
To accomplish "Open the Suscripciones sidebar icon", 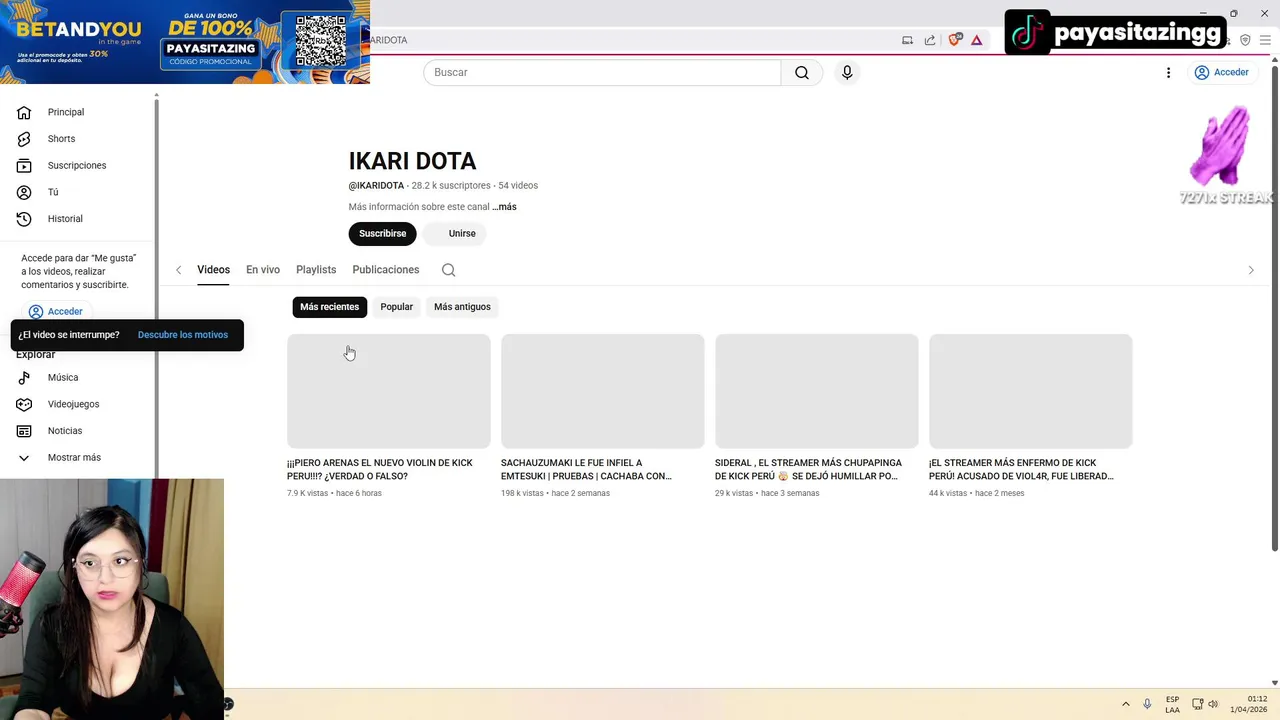I will pos(24,165).
